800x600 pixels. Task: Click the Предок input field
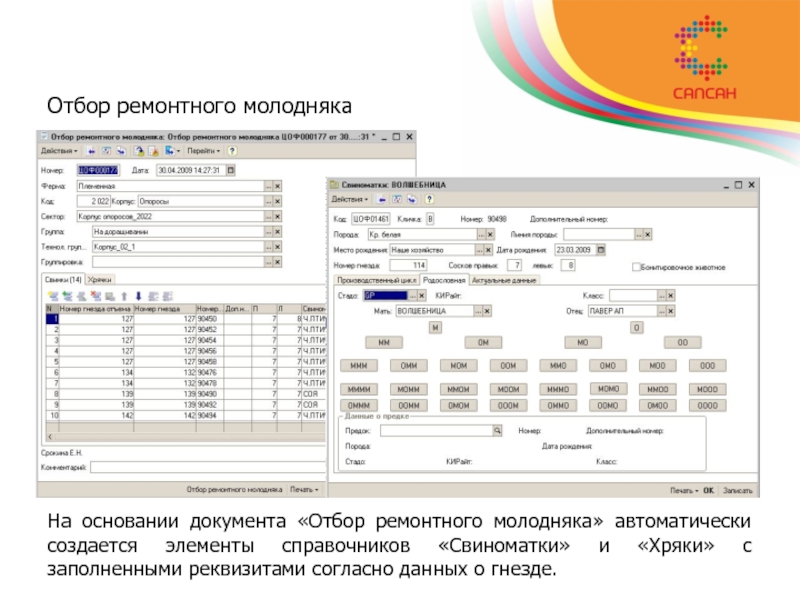coord(436,431)
